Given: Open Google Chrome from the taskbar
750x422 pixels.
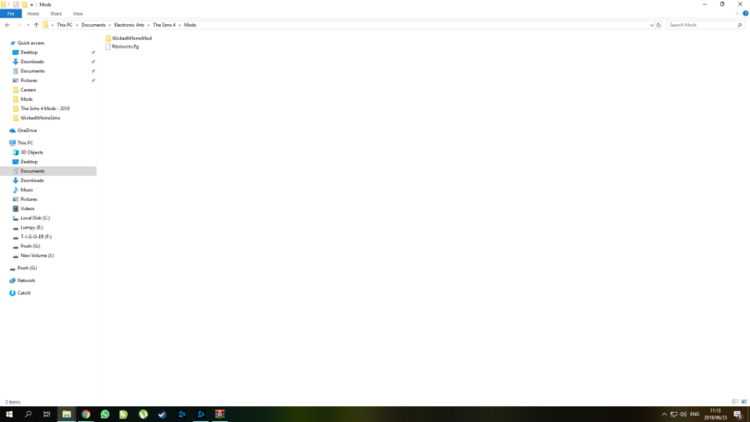Looking at the screenshot, I should coord(86,414).
